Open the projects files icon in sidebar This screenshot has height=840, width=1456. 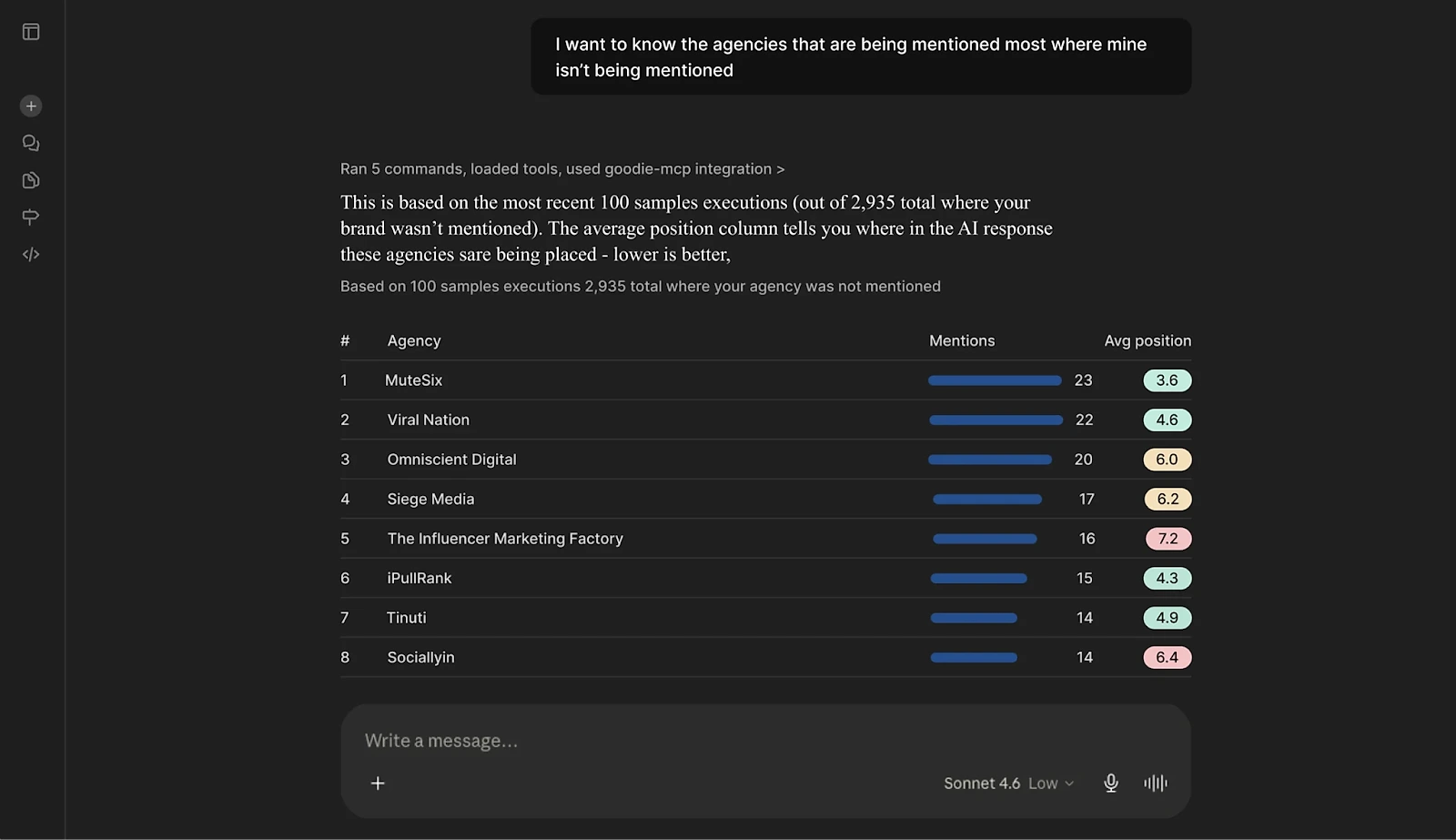[31, 180]
